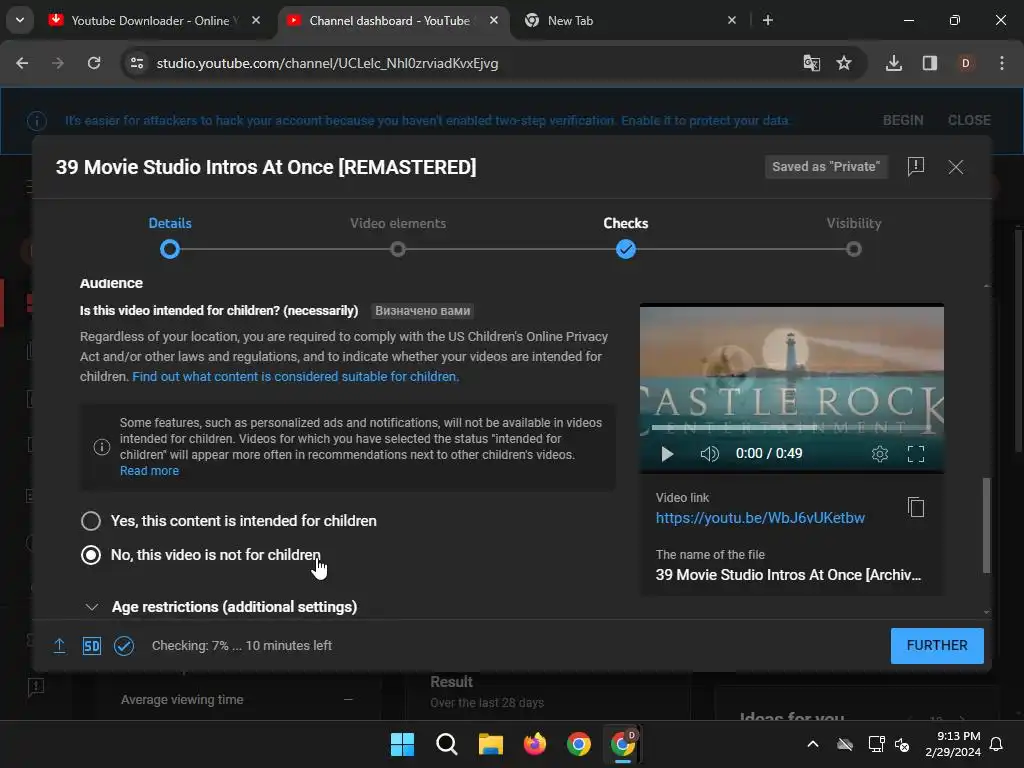Go to the Checks step

point(626,223)
